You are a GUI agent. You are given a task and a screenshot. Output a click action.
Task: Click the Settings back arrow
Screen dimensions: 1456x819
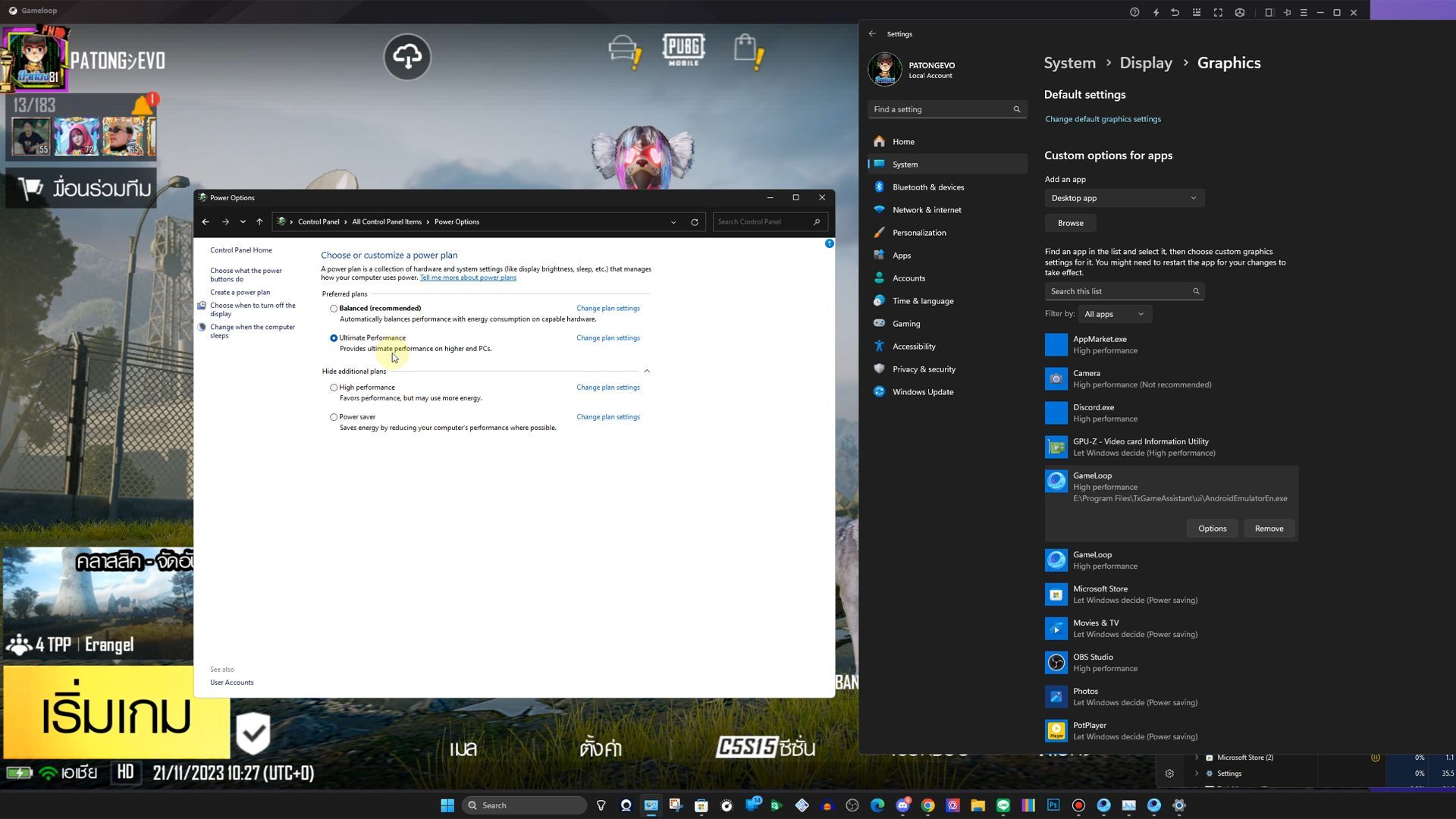point(872,33)
